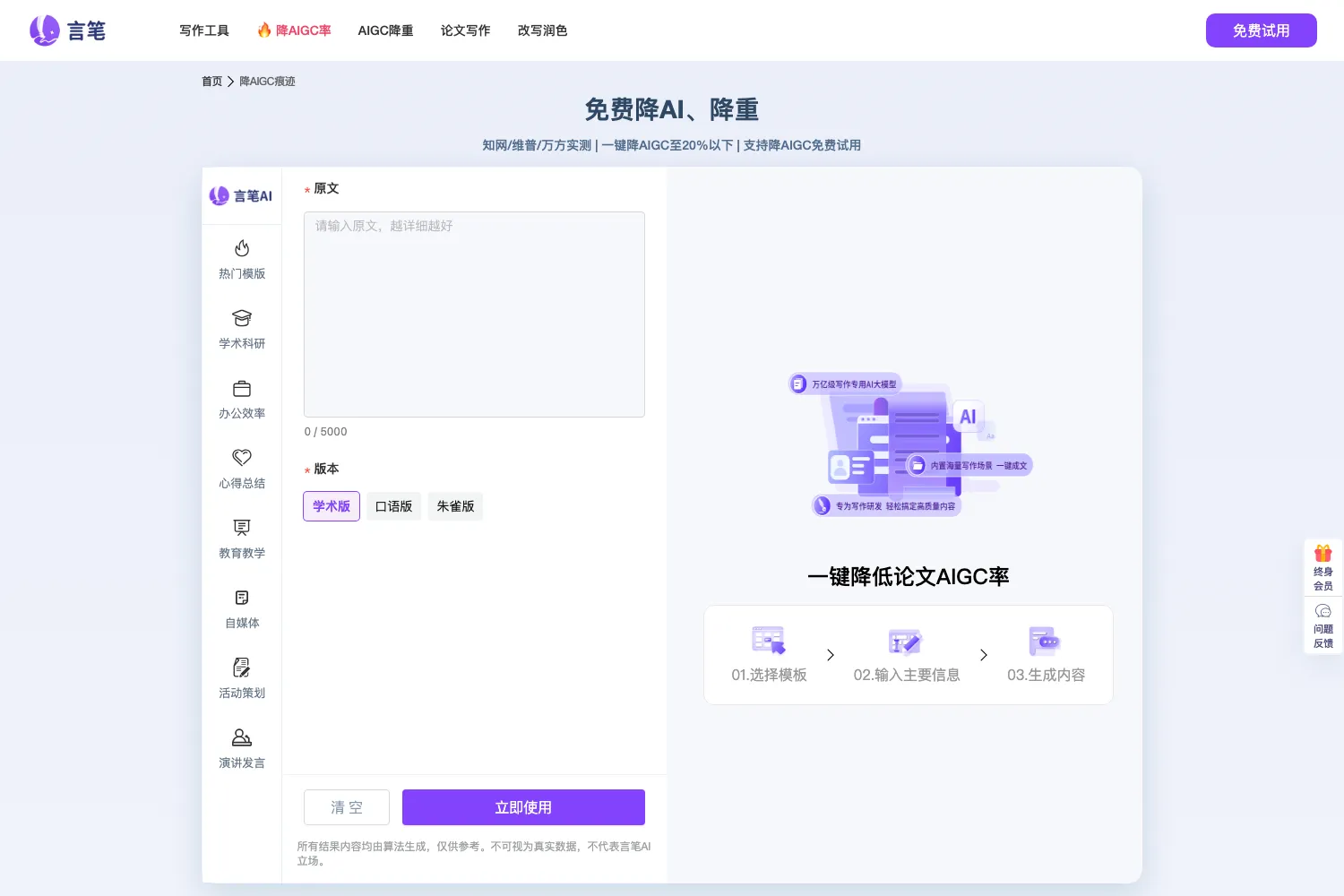Click the 内置海量写作场景 badge
Image resolution: width=1344 pixels, height=896 pixels.
tap(969, 465)
